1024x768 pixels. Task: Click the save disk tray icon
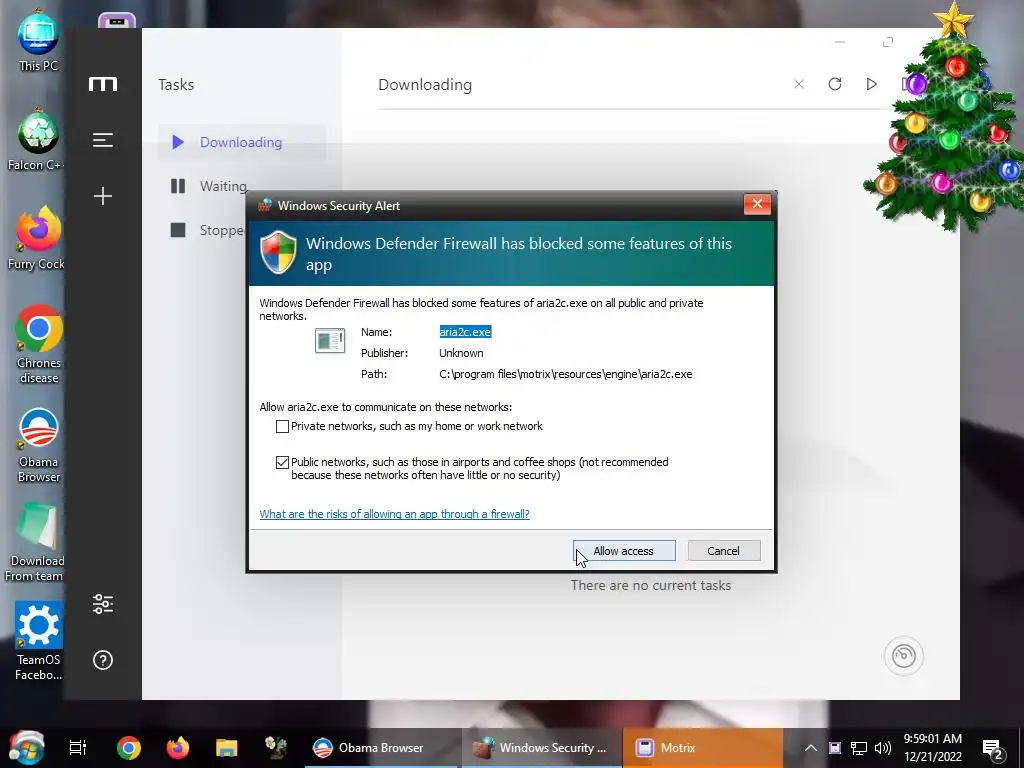[835, 748]
